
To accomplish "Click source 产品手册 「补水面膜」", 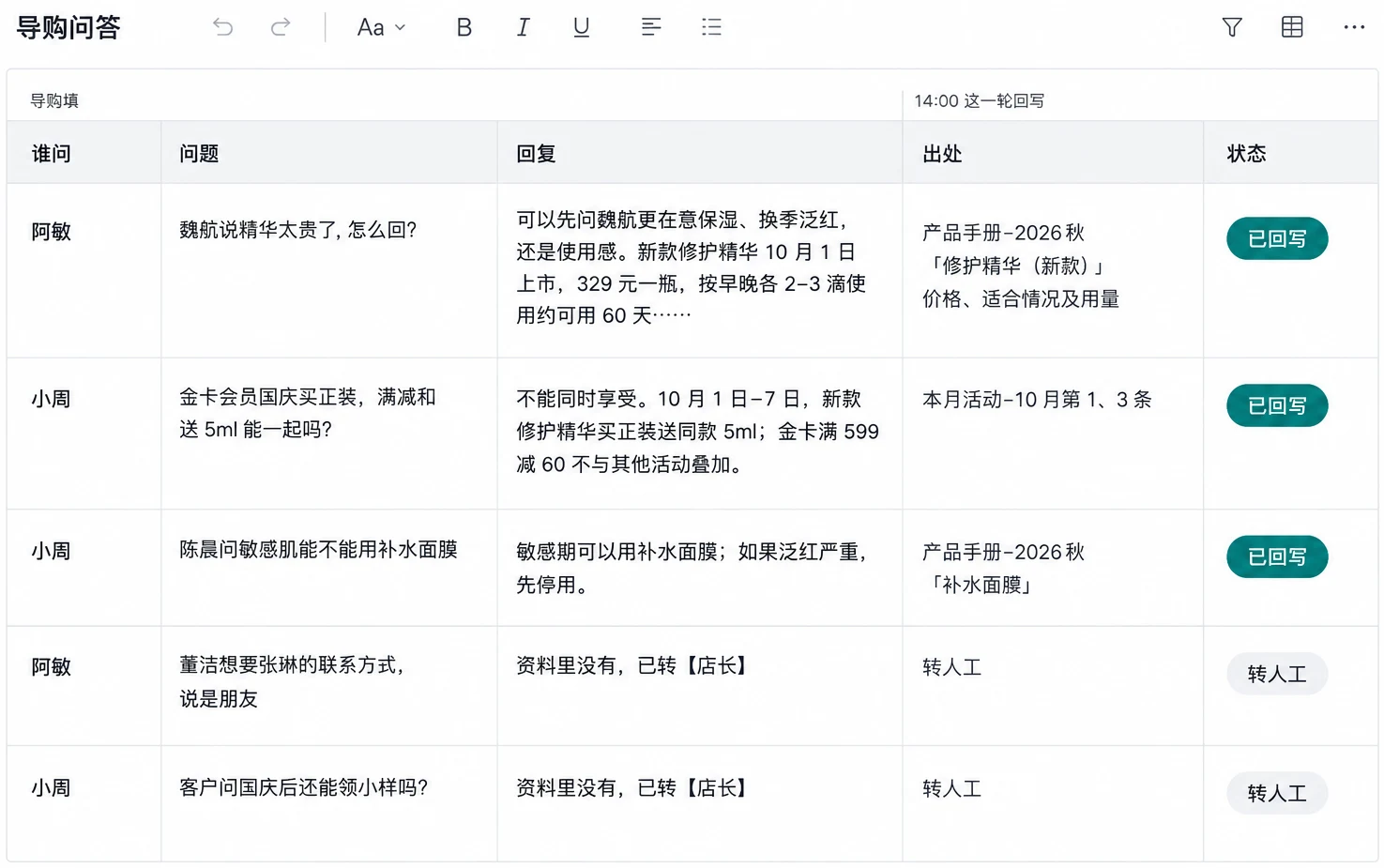I will pos(1003,568).
